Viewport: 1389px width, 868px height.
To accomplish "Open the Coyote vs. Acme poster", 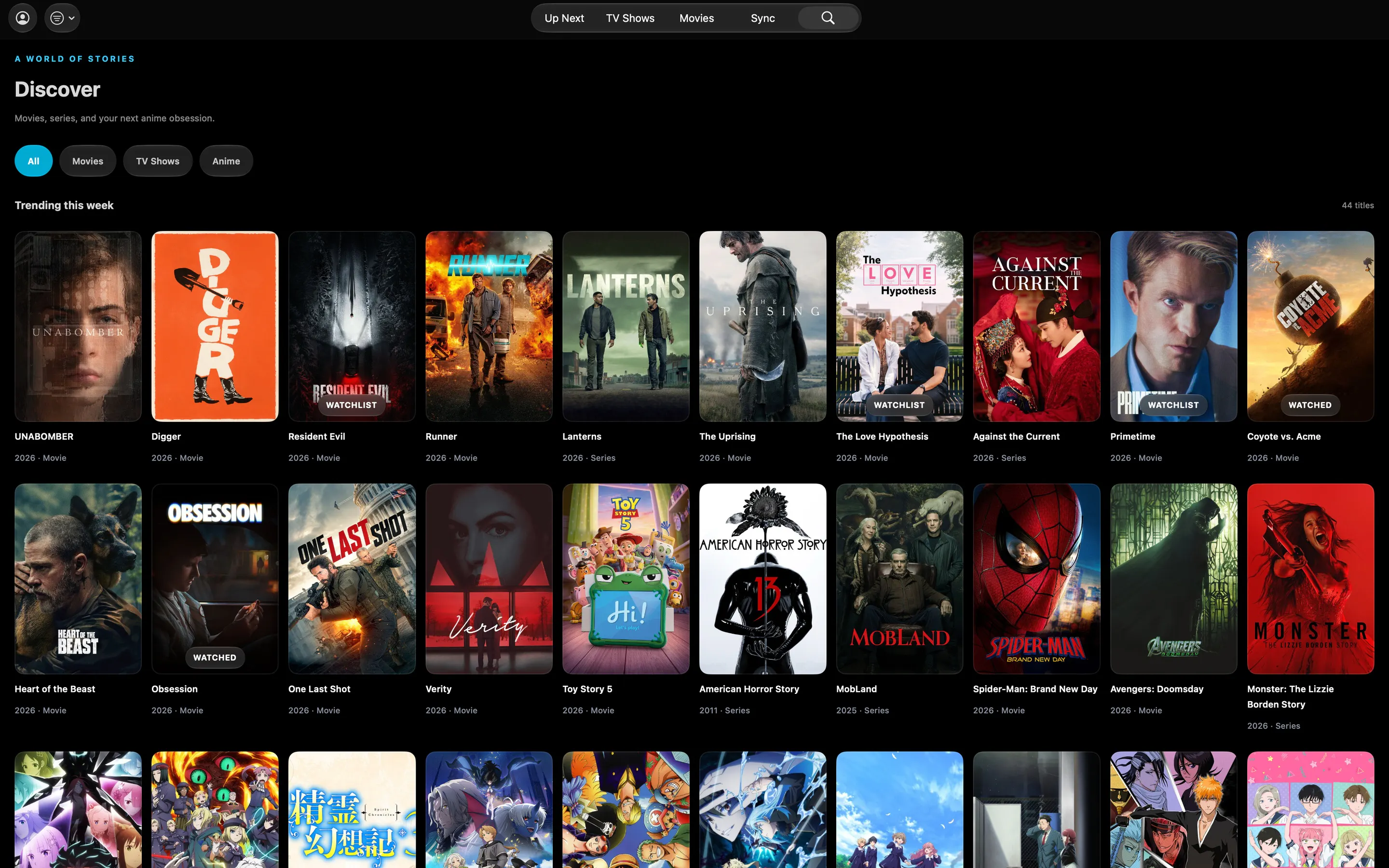I will (x=1310, y=326).
